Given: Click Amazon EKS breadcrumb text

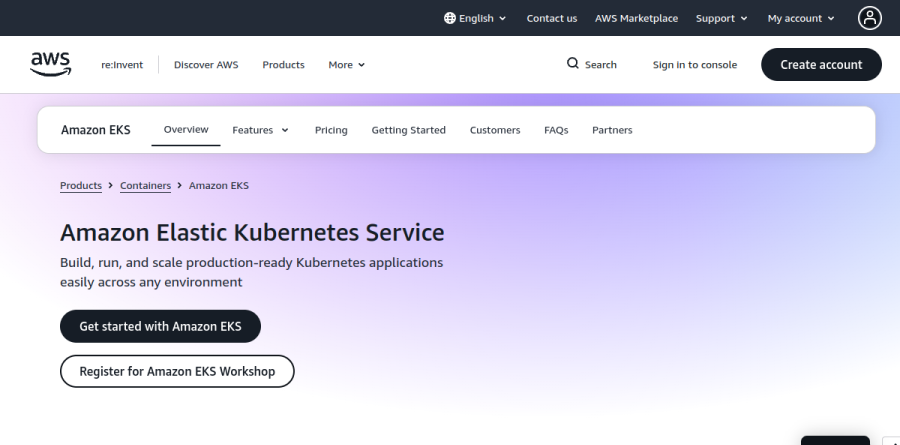Looking at the screenshot, I should coord(219,185).
